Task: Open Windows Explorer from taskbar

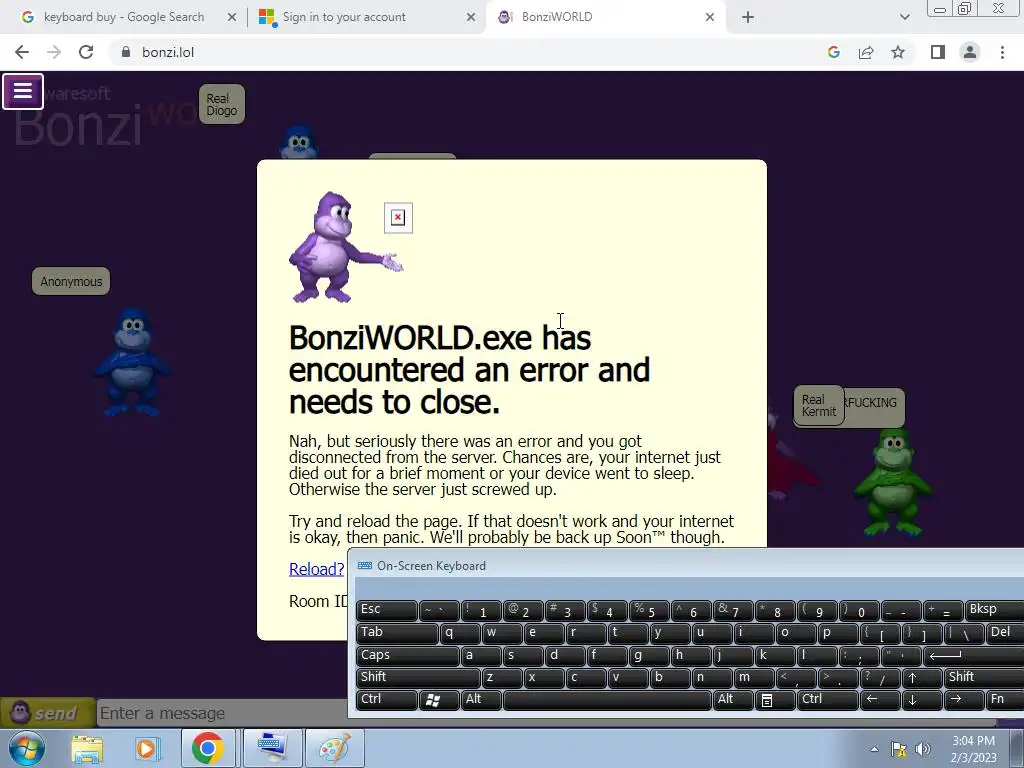Action: [86, 748]
